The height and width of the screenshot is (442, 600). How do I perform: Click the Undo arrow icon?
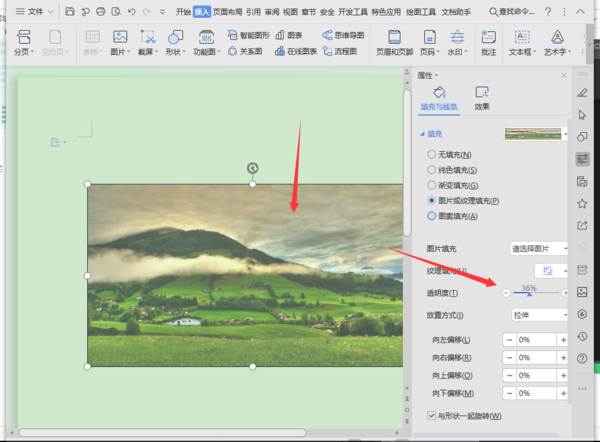[x=132, y=12]
